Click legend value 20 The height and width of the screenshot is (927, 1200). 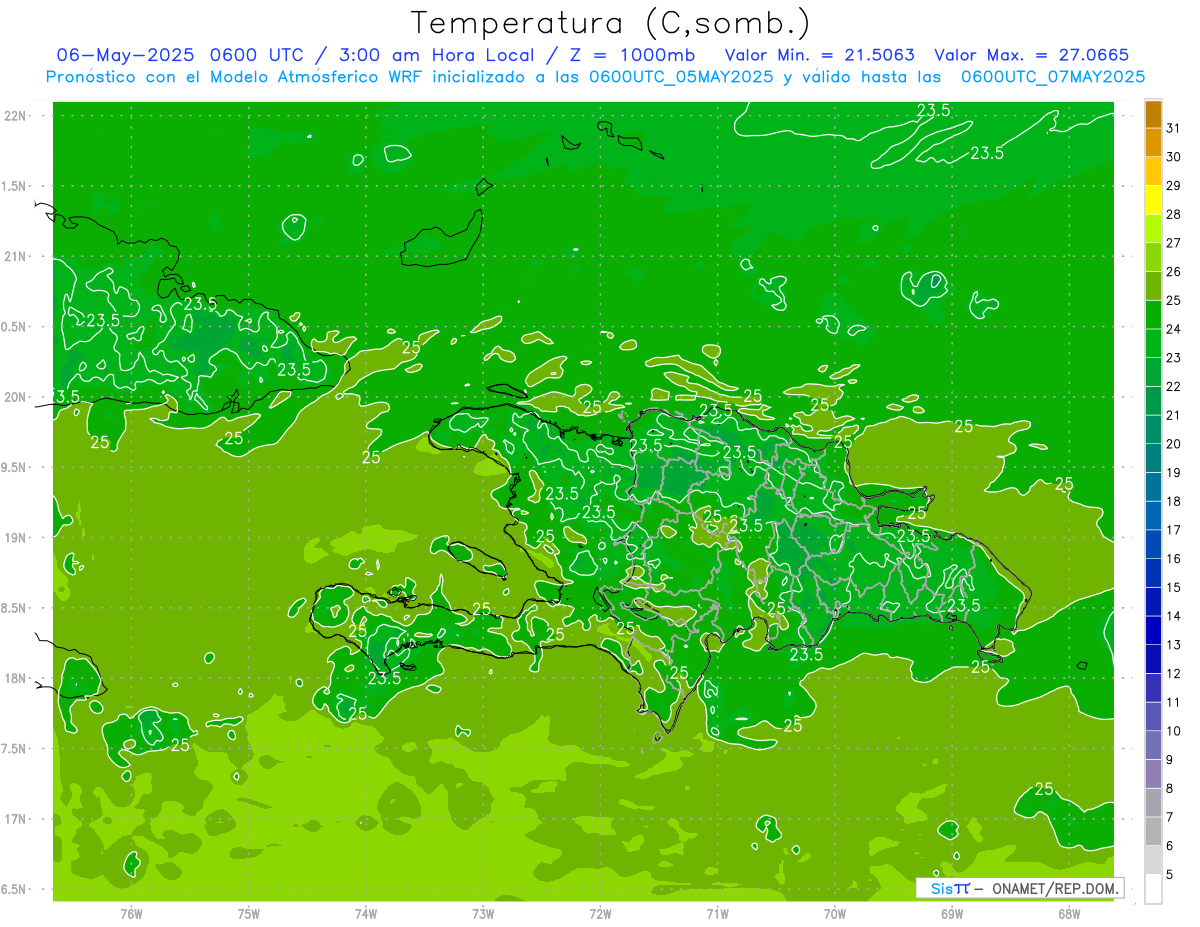point(1173,444)
